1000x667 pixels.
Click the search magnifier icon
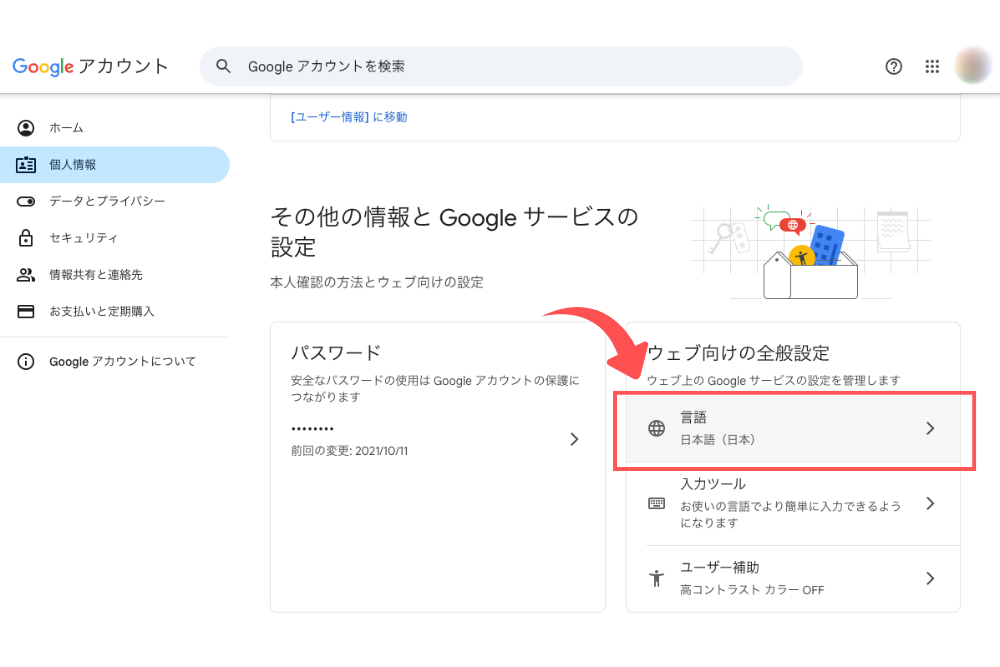(225, 66)
